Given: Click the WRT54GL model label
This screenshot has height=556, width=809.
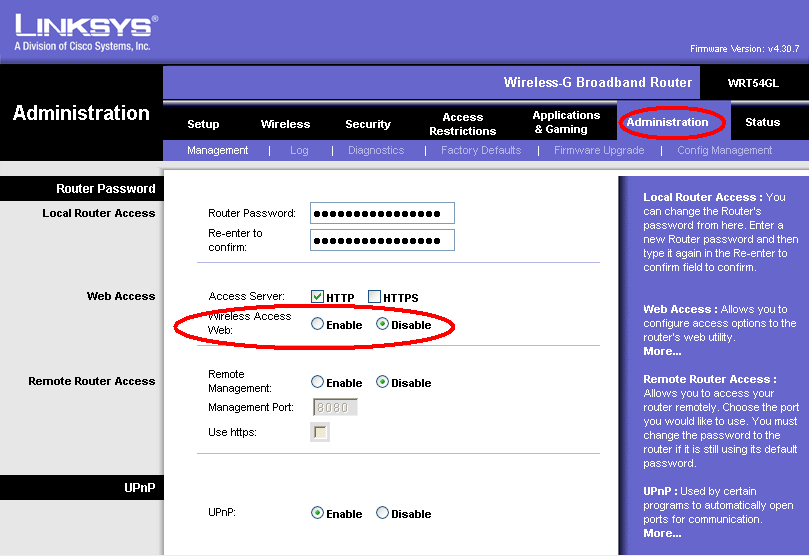Looking at the screenshot, I should click(x=753, y=83).
